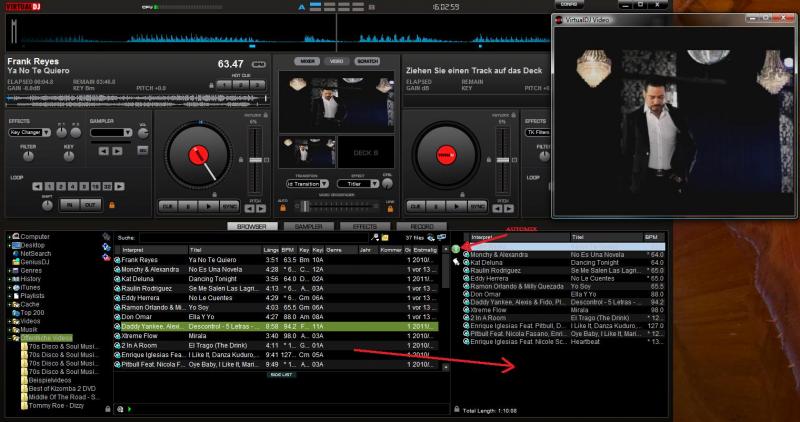800x422 pixels.
Task: Sync the left deck tempo with SYNC
Action: coord(229,207)
